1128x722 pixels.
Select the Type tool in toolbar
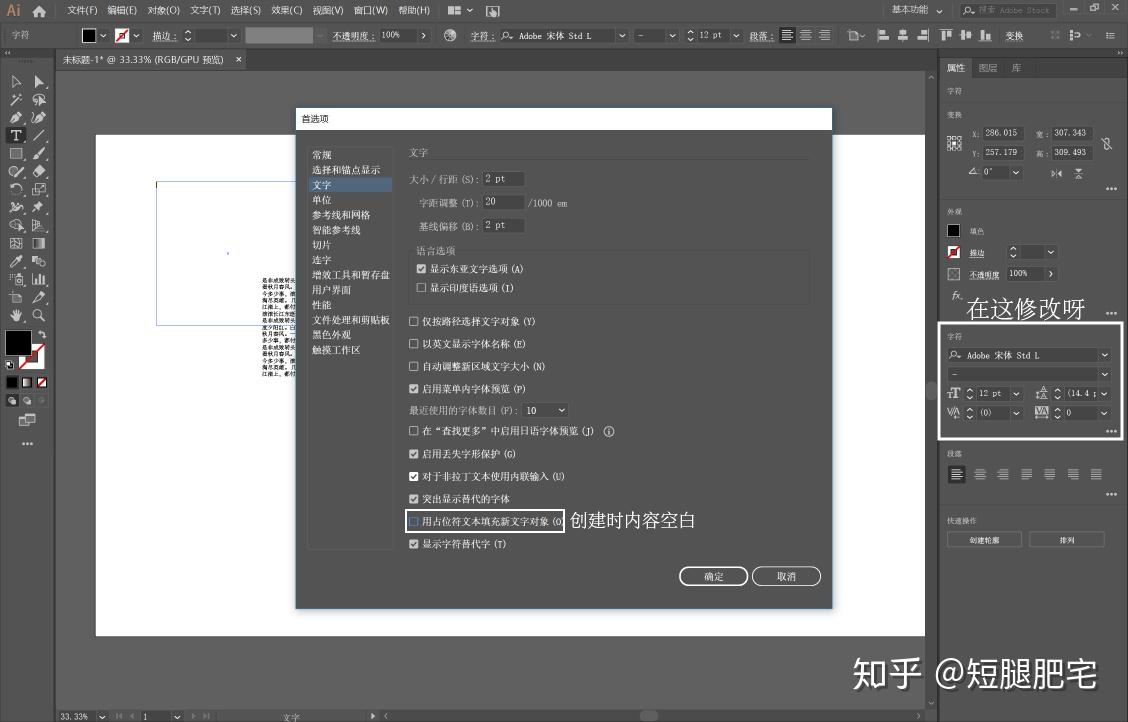16,135
